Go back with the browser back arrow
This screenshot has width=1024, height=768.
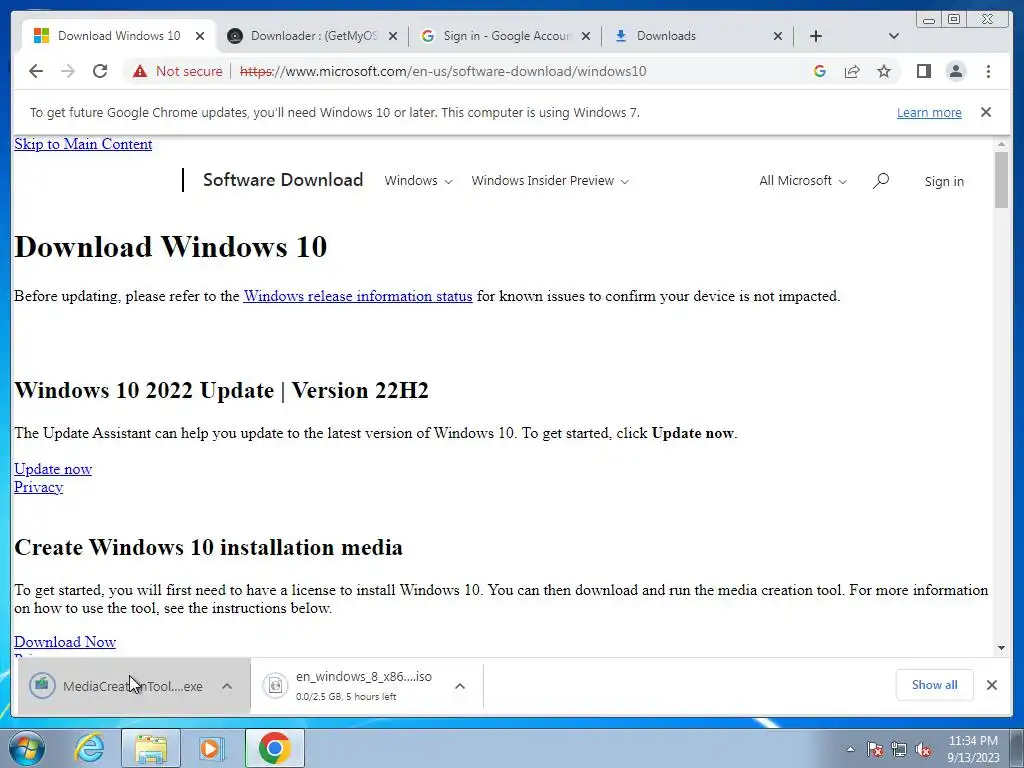click(36, 71)
